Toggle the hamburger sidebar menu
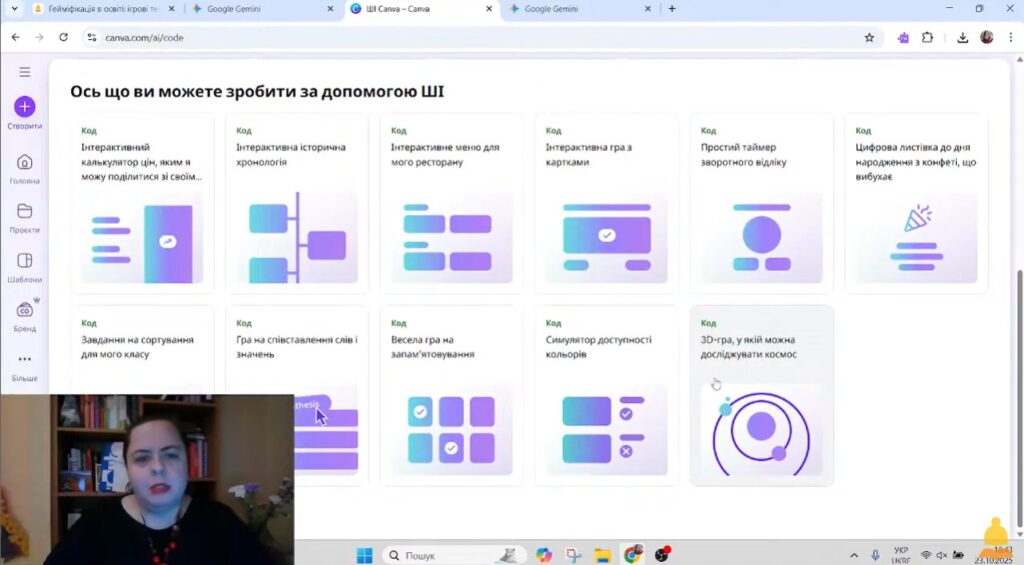This screenshot has height=565, width=1024. (x=24, y=72)
